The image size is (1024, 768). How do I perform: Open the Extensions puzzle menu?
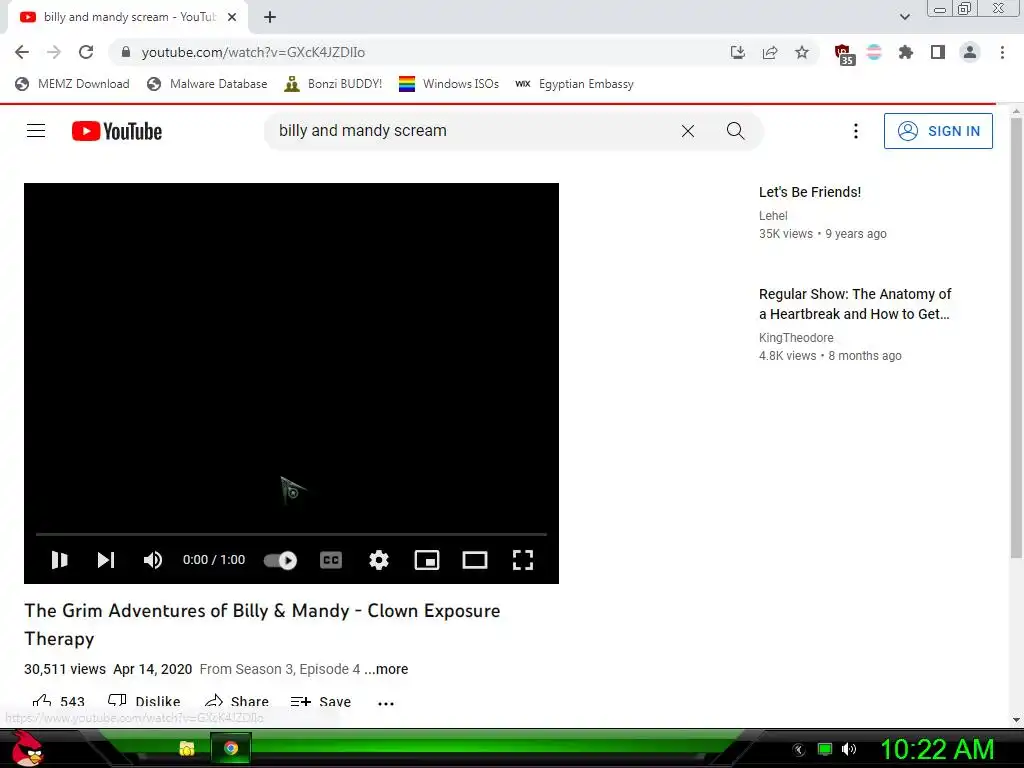coord(906,52)
